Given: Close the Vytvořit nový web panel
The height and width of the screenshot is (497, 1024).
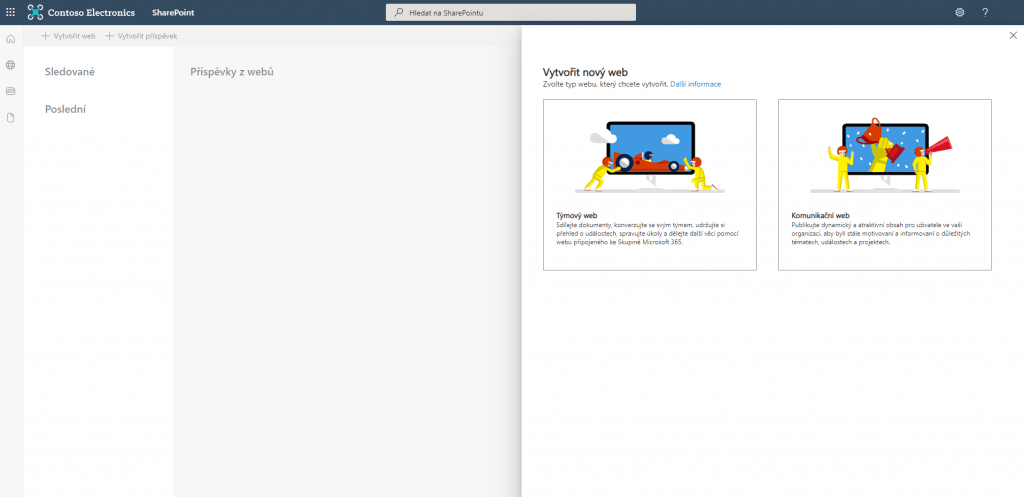Looking at the screenshot, I should (x=1013, y=36).
